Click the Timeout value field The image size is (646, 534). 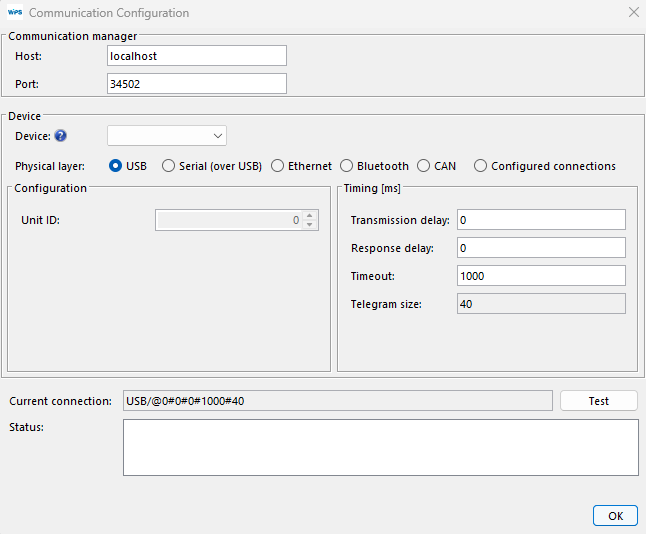(x=540, y=276)
